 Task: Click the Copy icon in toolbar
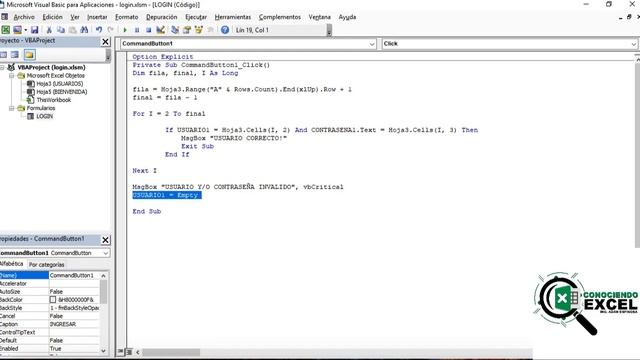click(61, 30)
